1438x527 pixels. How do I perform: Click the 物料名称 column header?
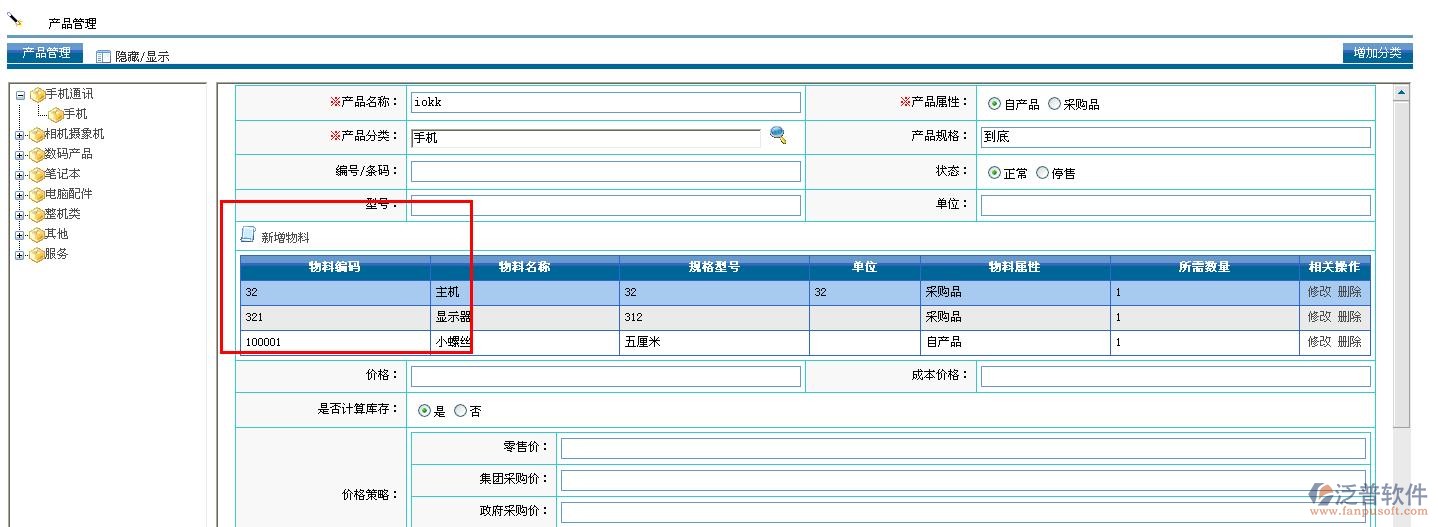[x=525, y=267]
